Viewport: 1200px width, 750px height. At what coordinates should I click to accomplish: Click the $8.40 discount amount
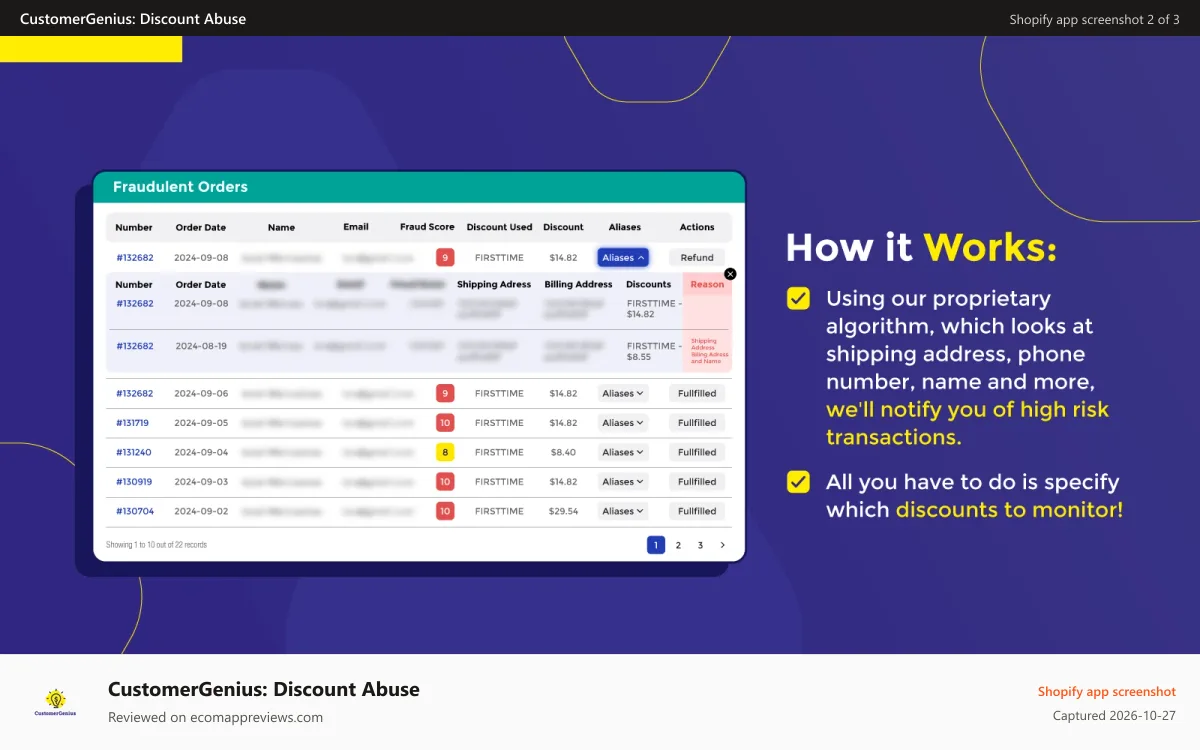[563, 452]
